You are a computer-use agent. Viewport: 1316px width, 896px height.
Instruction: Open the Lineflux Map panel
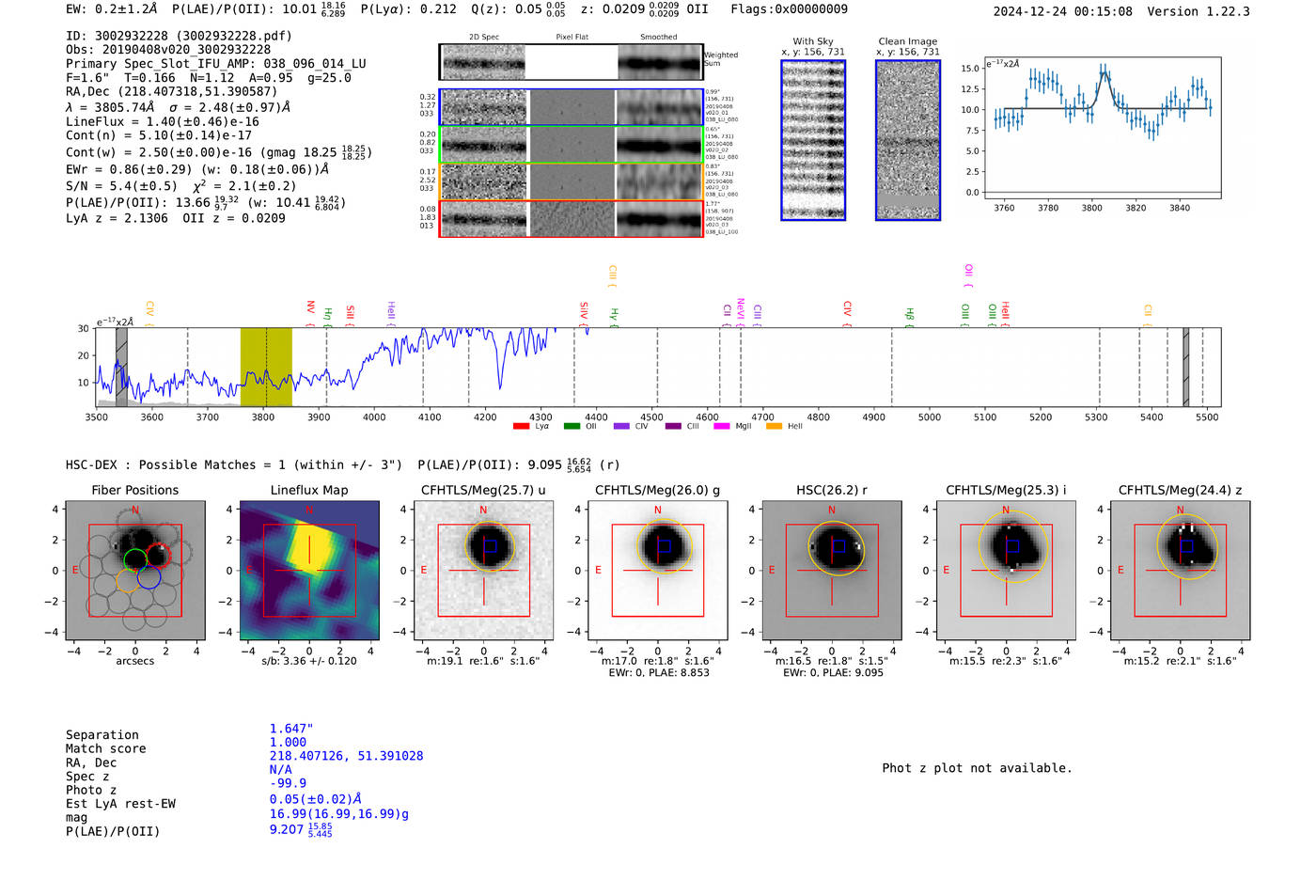click(x=309, y=570)
